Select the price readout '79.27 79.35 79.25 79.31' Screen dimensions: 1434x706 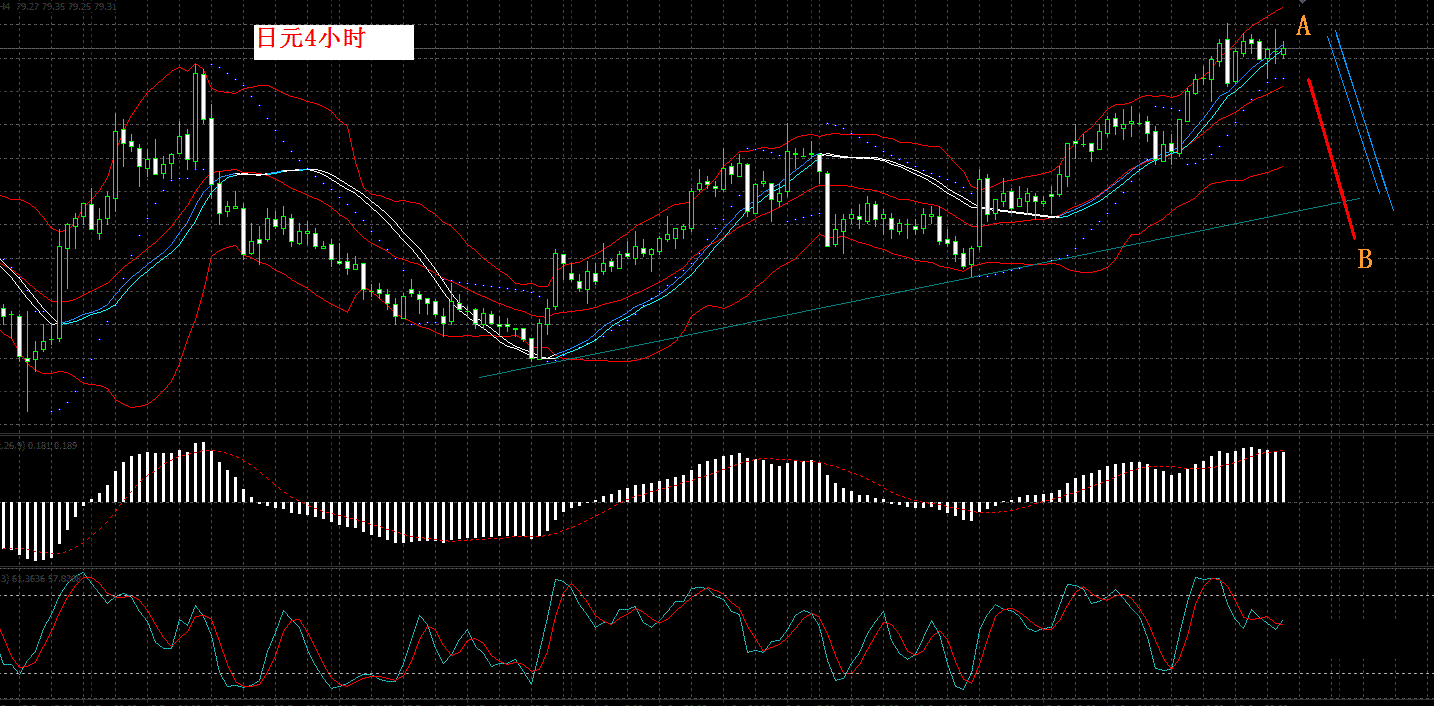[x=66, y=6]
